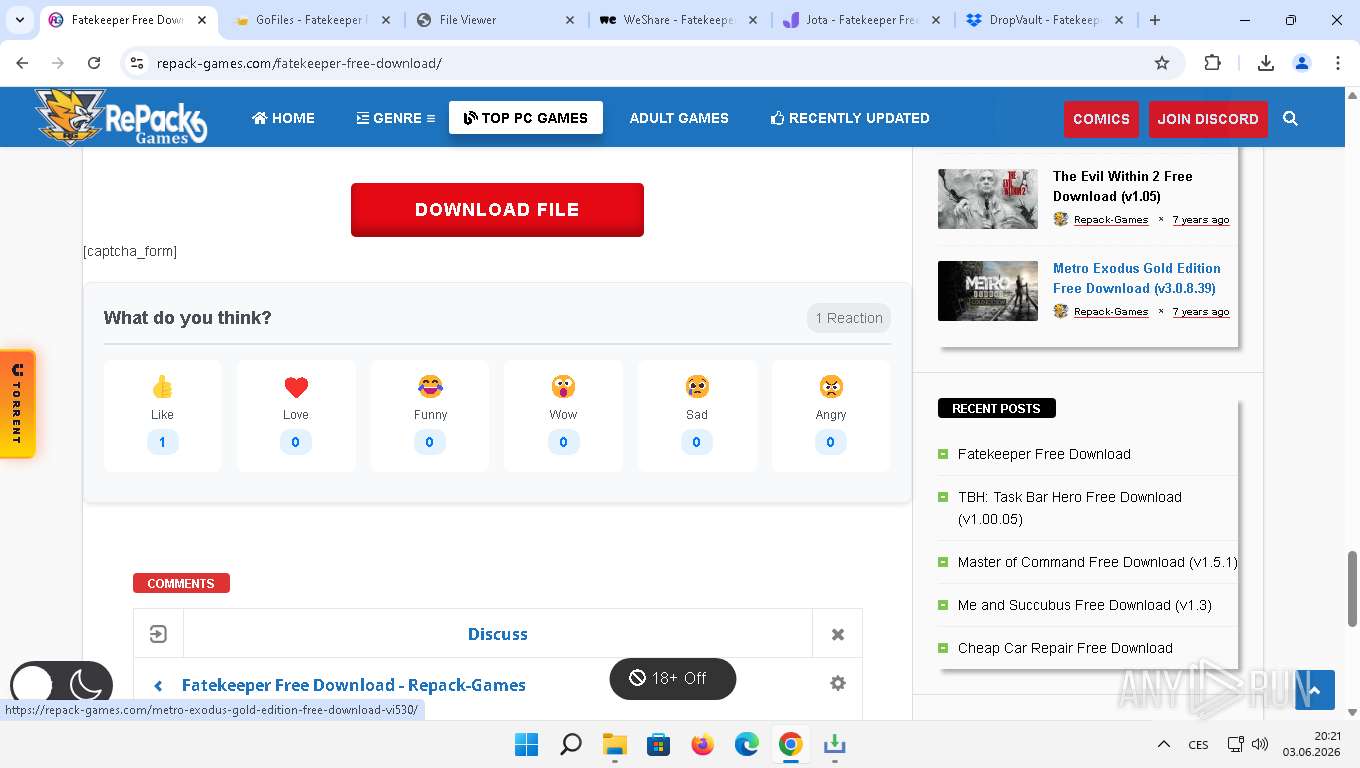Open Metro Exodus Gold Edition Free Download link
Image resolution: width=1360 pixels, height=768 pixels.
(x=1137, y=278)
